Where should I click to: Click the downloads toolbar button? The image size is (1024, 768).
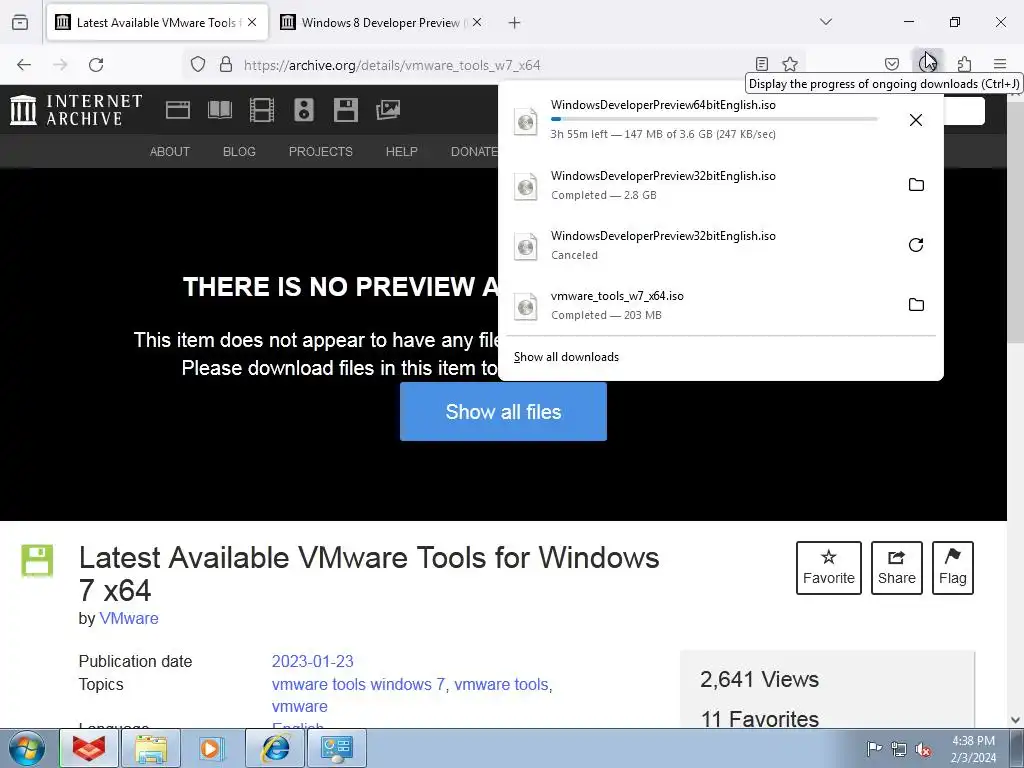coord(927,63)
